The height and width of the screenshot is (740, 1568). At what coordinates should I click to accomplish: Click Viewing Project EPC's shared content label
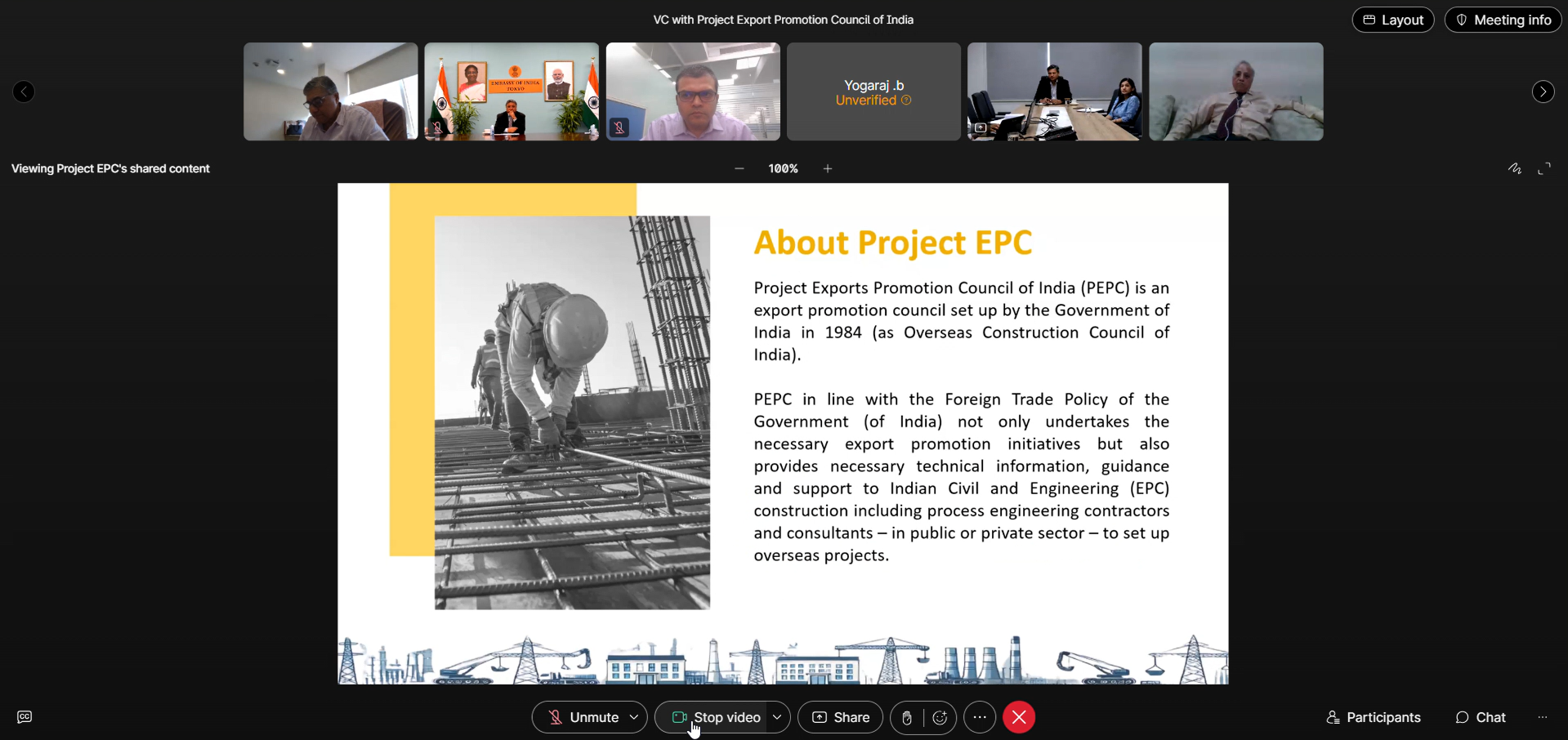110,168
